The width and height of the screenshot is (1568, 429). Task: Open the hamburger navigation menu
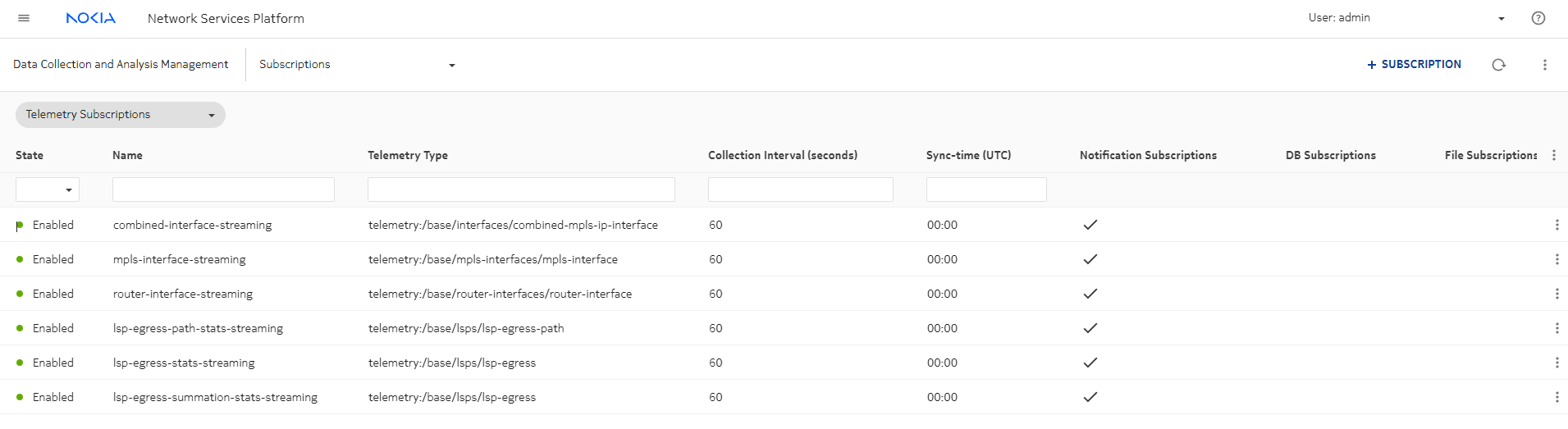click(24, 18)
